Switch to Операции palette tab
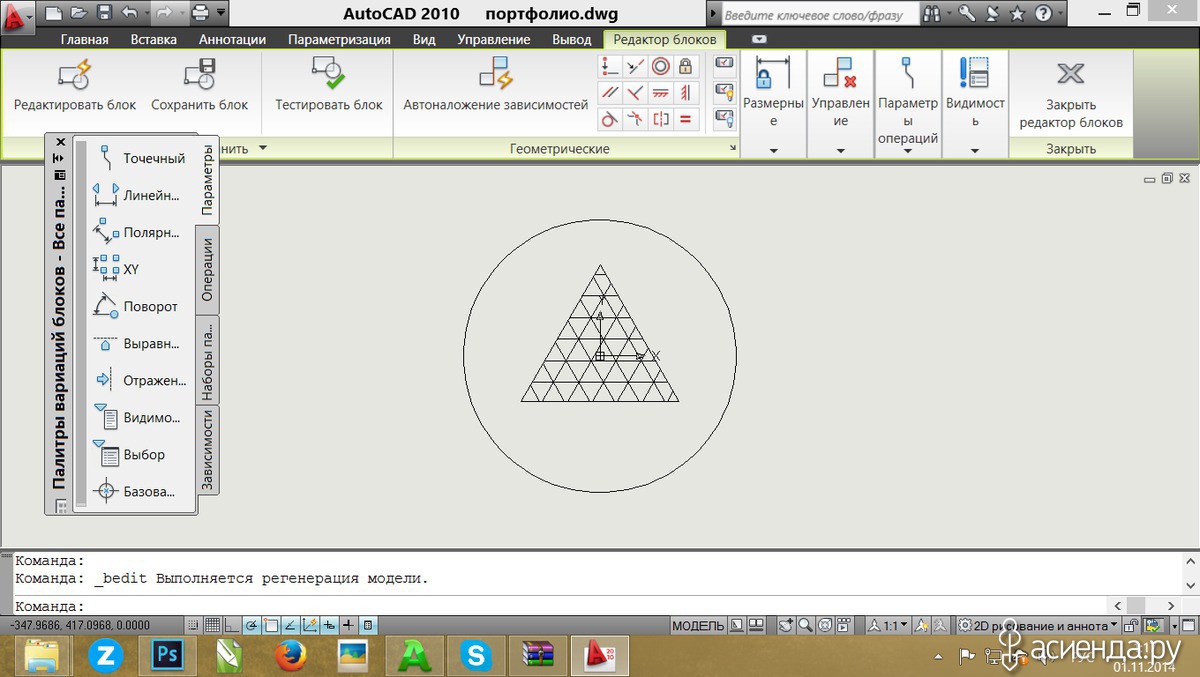This screenshot has height=677, width=1200. [207, 270]
